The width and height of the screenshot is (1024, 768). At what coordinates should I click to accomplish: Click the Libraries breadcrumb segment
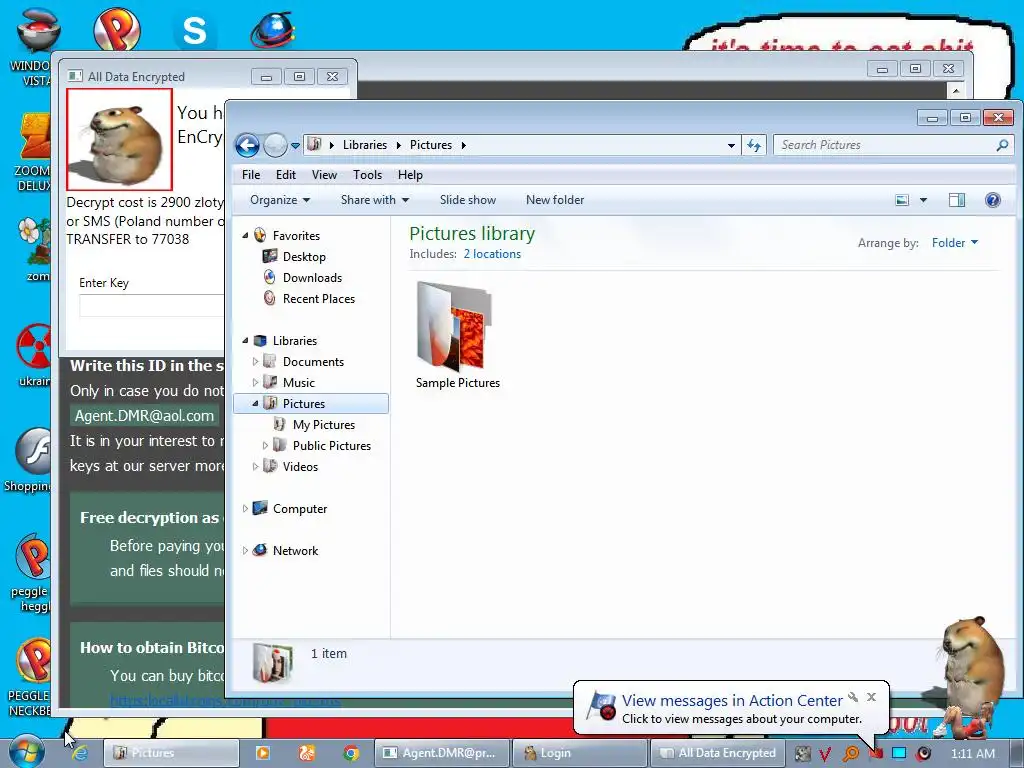pyautogui.click(x=364, y=145)
